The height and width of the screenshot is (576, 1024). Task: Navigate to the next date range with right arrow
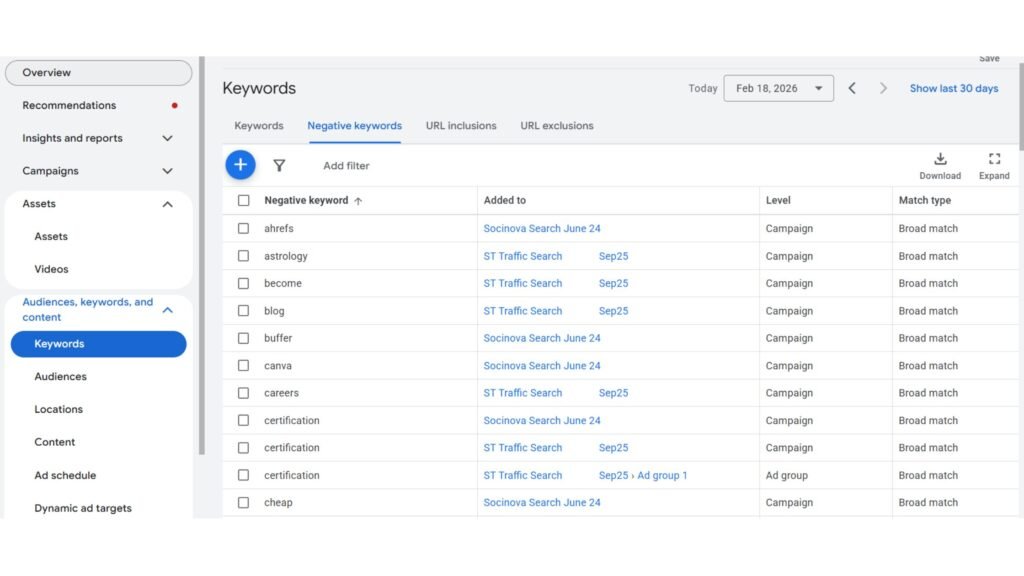[x=883, y=88]
